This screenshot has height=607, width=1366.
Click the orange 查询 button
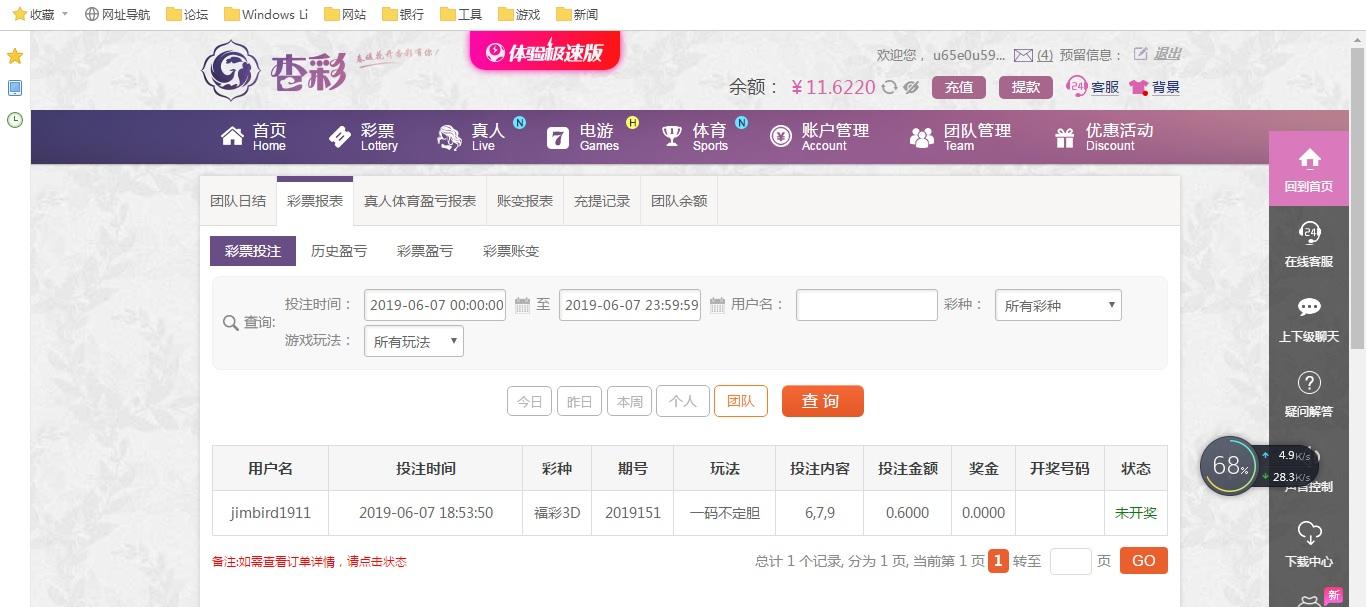823,401
